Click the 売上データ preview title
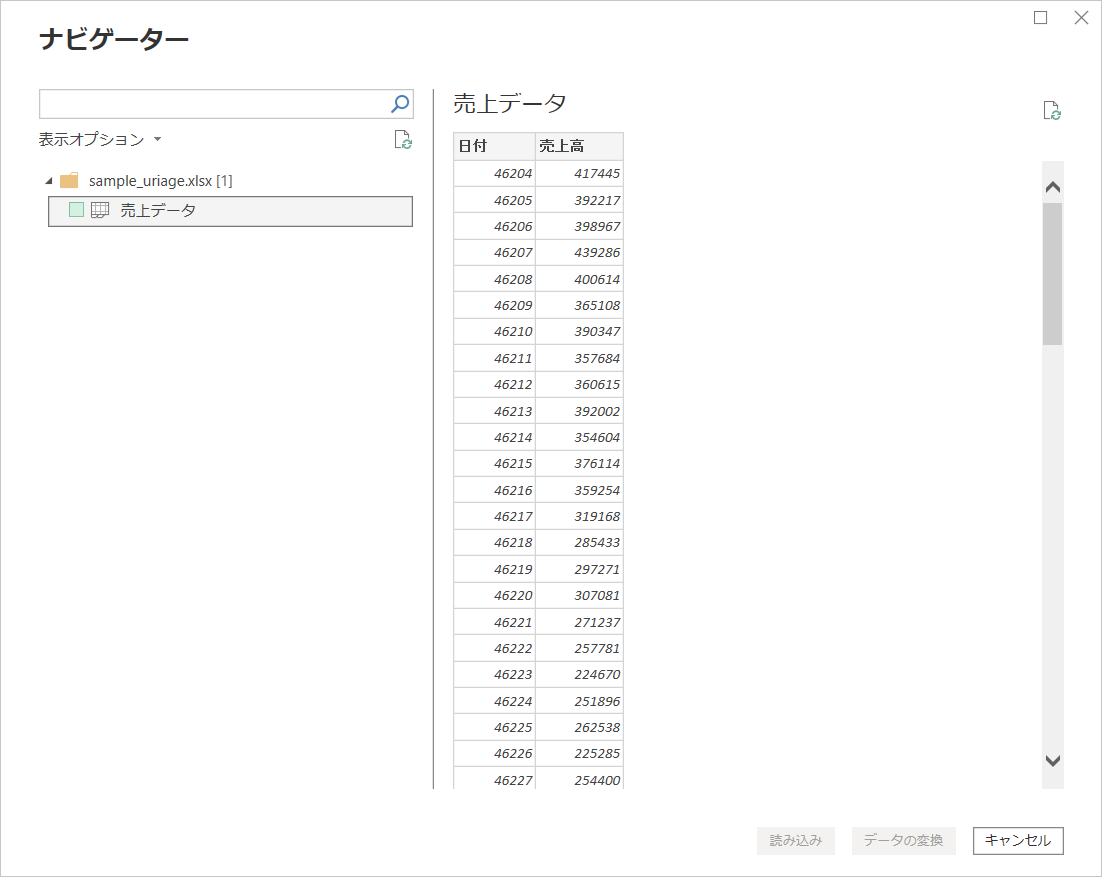Image resolution: width=1102 pixels, height=877 pixels. pyautogui.click(x=510, y=103)
